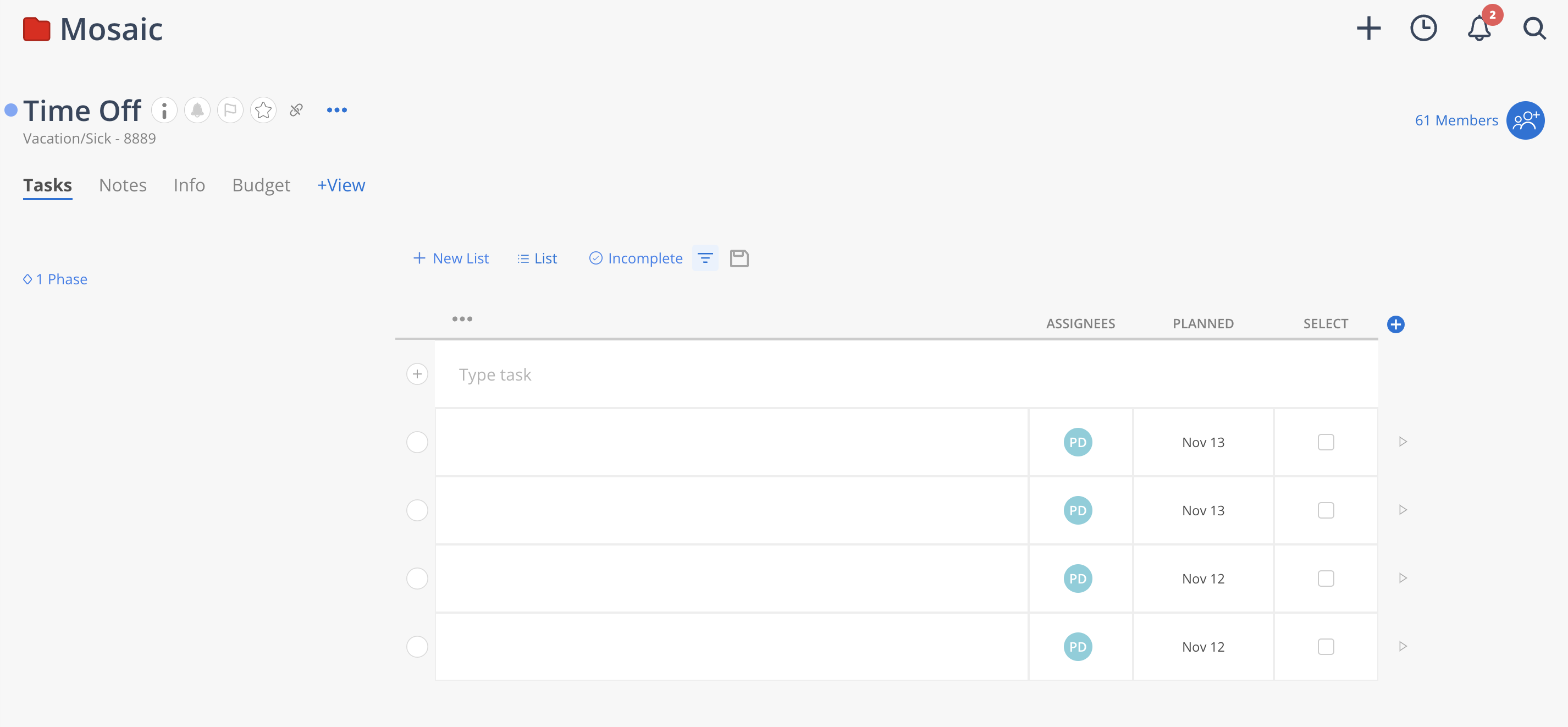Screen dimensions: 1568x727
Task: Click the Time Off blue status dot
Action: (x=11, y=110)
